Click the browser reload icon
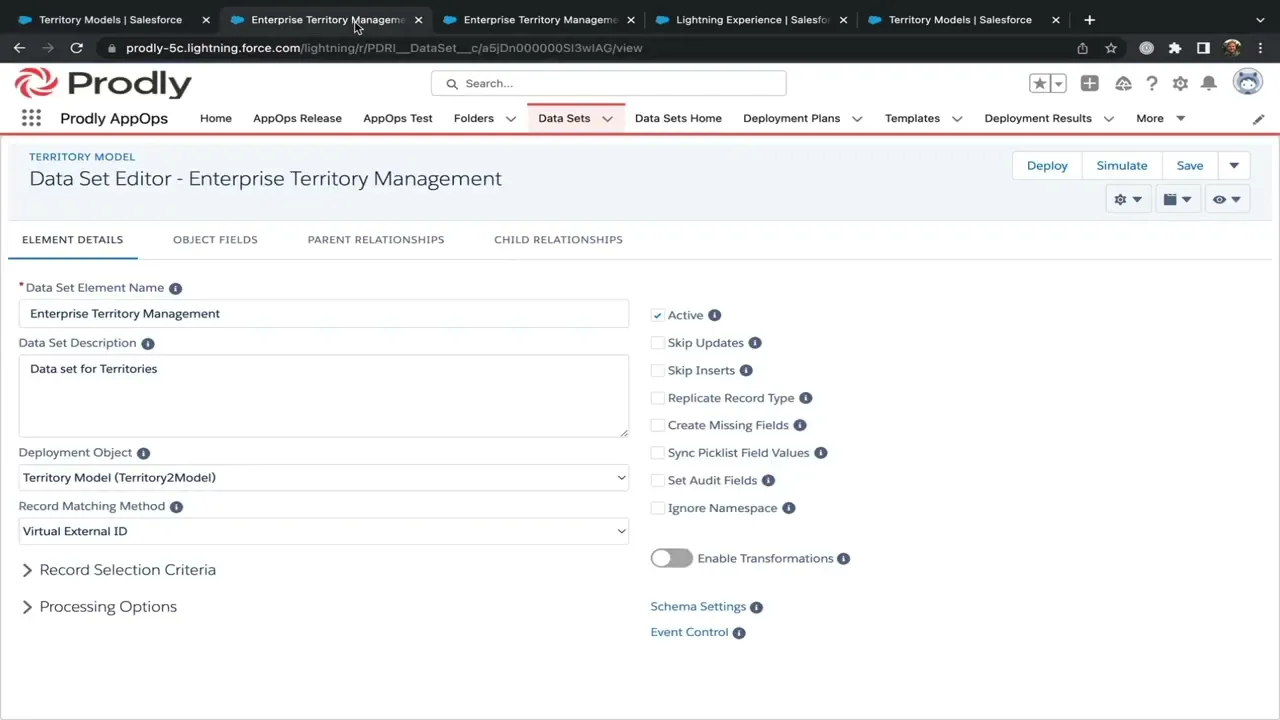Screen dimensions: 1280x720 coord(76,48)
